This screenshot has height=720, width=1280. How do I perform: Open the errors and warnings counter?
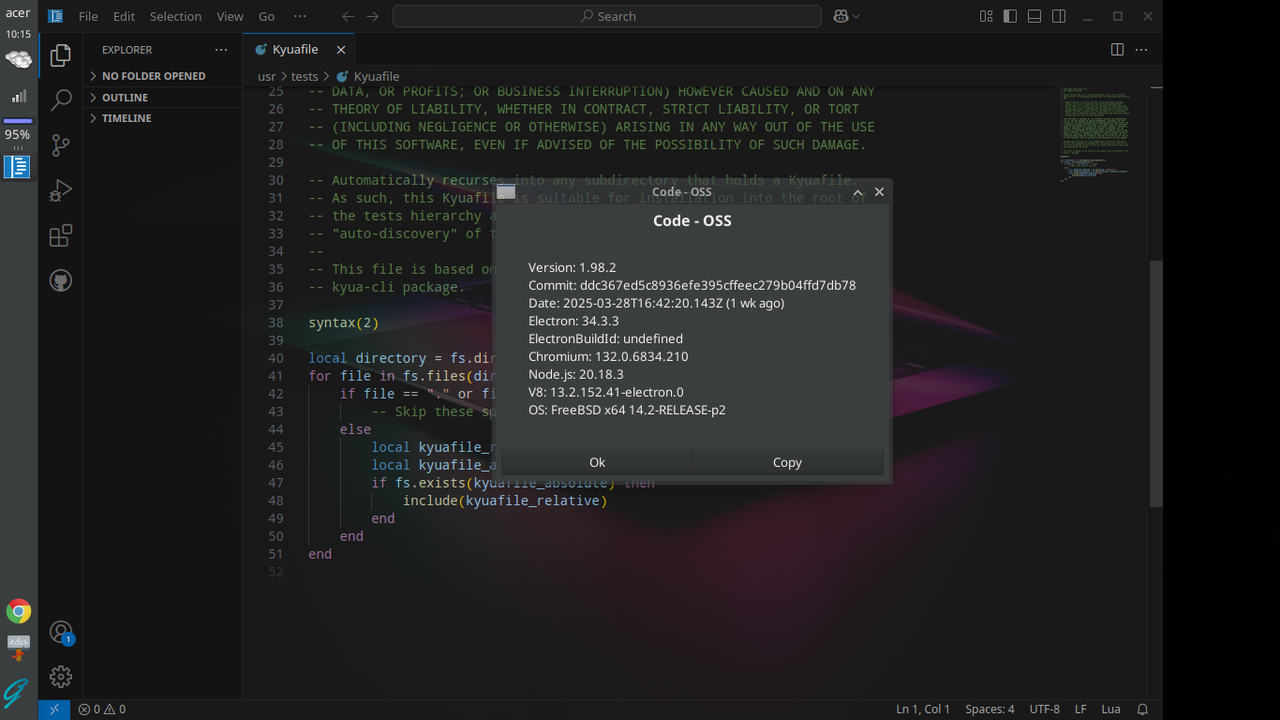[102, 709]
